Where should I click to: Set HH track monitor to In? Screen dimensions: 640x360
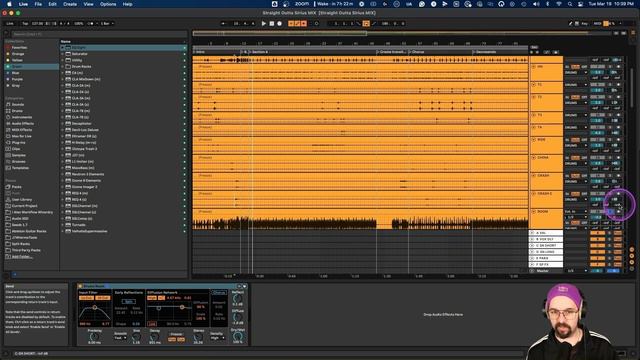(x=567, y=67)
